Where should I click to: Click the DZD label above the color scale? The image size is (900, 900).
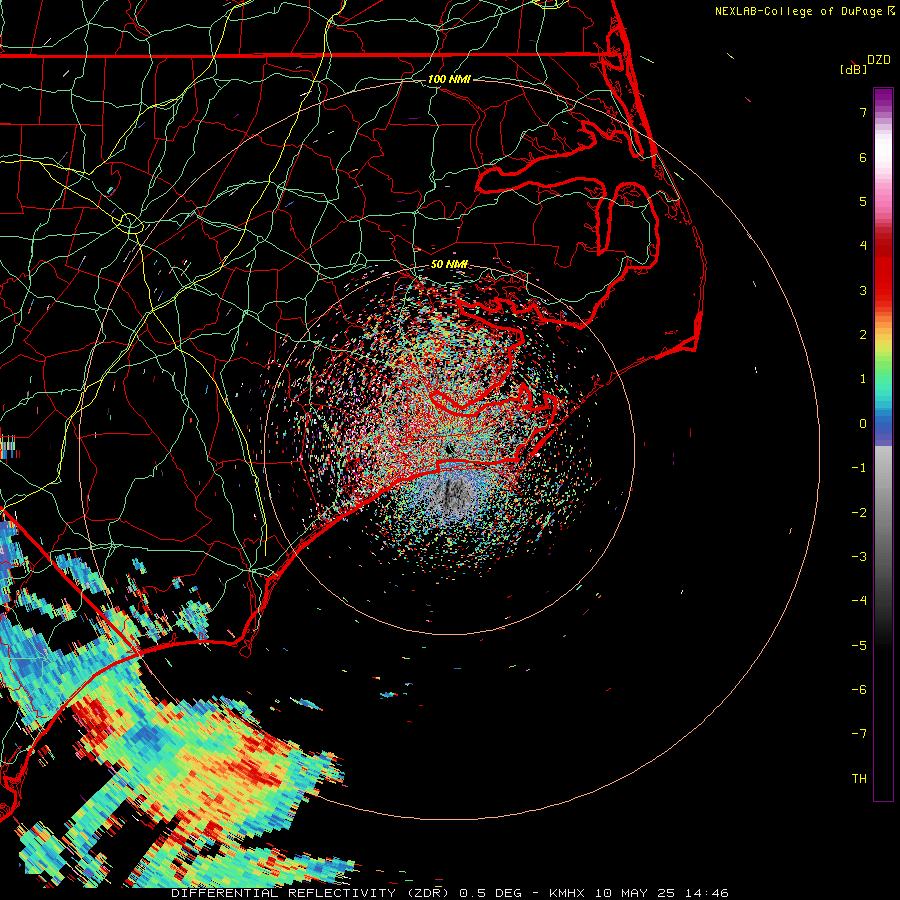(x=879, y=60)
